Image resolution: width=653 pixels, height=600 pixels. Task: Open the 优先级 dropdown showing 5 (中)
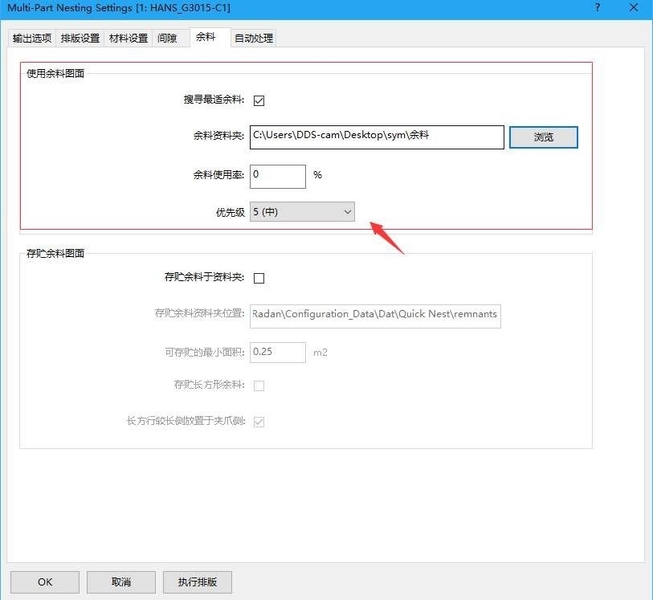302,212
